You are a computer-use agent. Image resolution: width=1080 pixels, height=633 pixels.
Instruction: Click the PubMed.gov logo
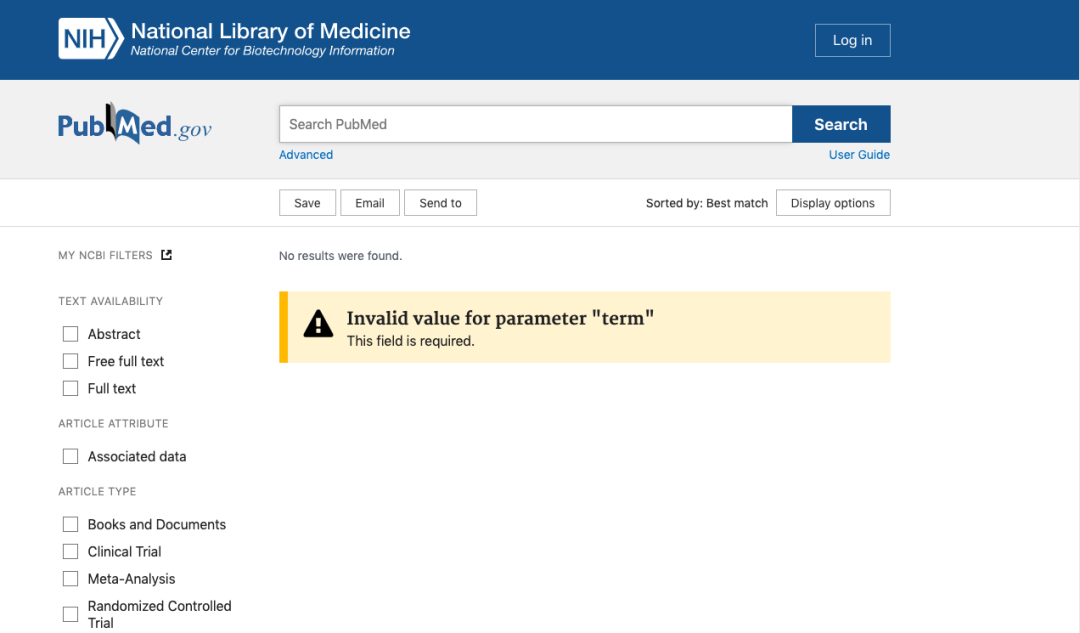135,125
